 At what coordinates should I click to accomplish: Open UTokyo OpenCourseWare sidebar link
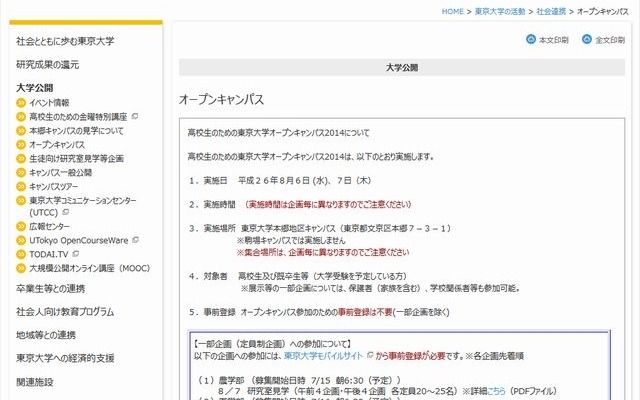click(79, 240)
